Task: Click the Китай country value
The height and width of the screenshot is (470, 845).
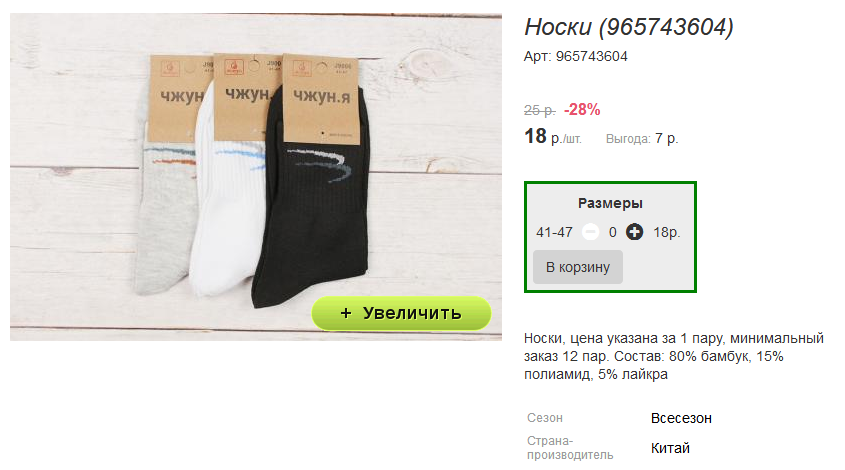Action: coord(670,448)
